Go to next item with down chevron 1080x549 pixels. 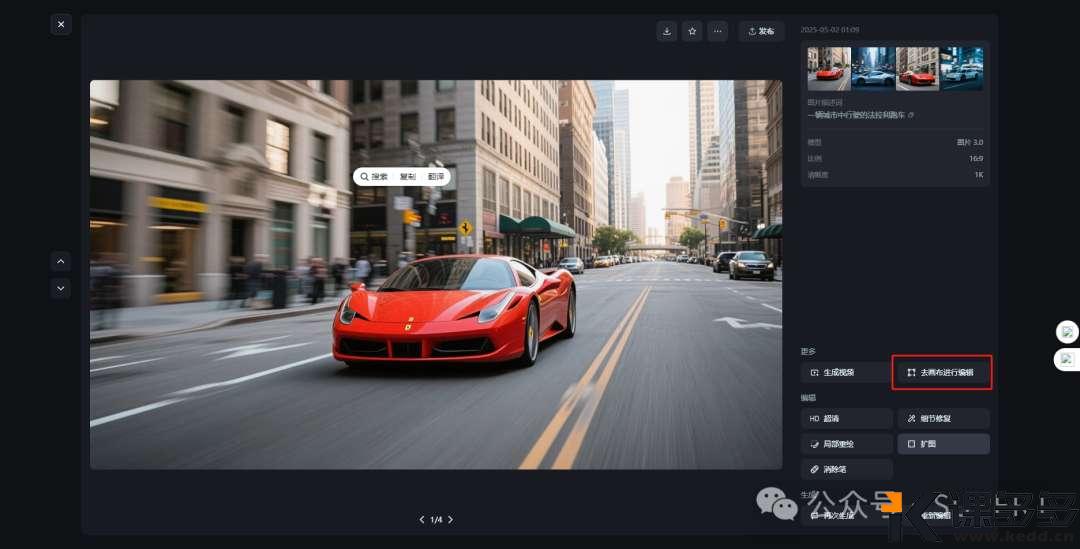pyautogui.click(x=61, y=288)
